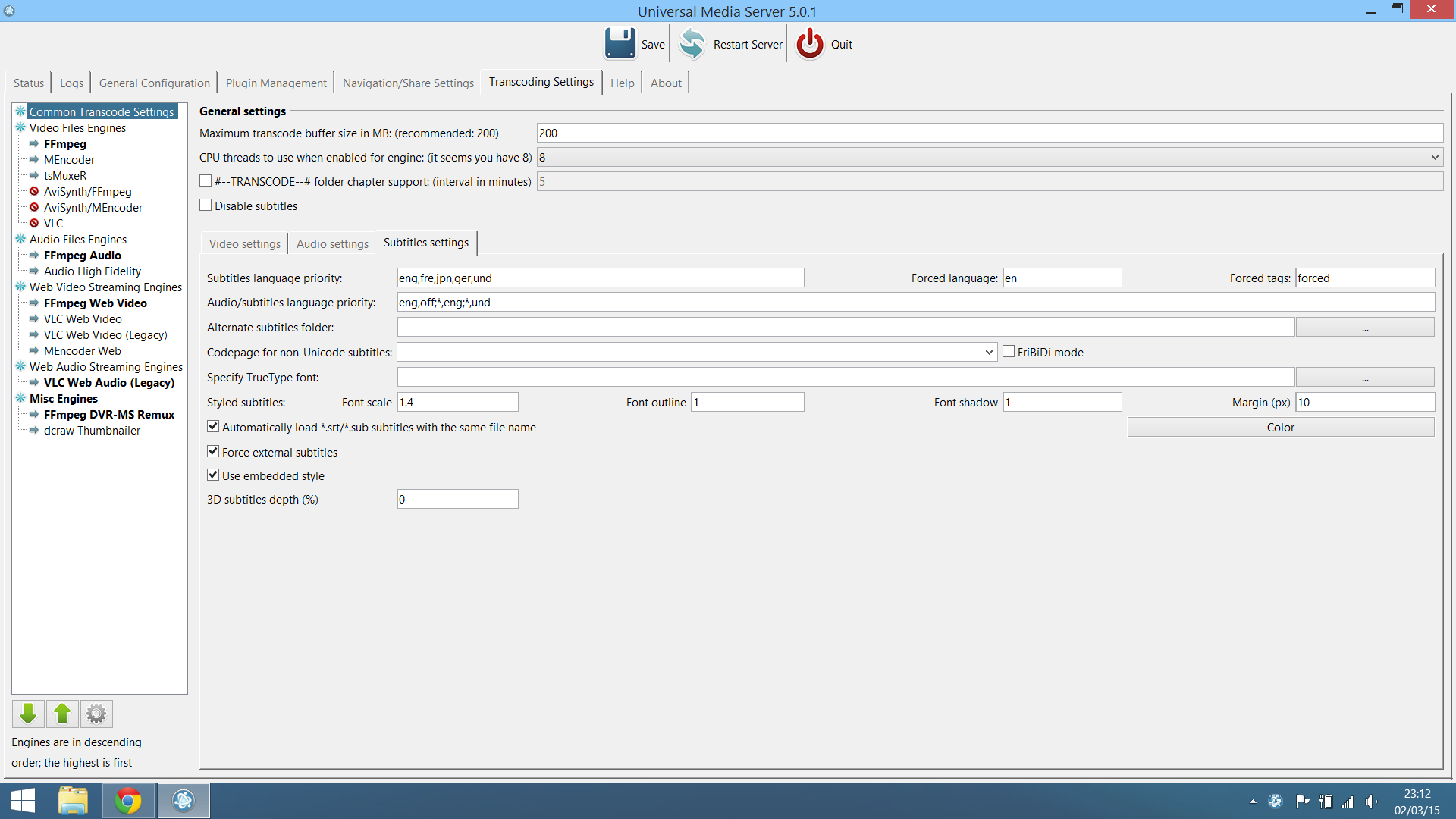The height and width of the screenshot is (819, 1456).
Task: Show hidden system tray icons
Action: tap(1253, 802)
